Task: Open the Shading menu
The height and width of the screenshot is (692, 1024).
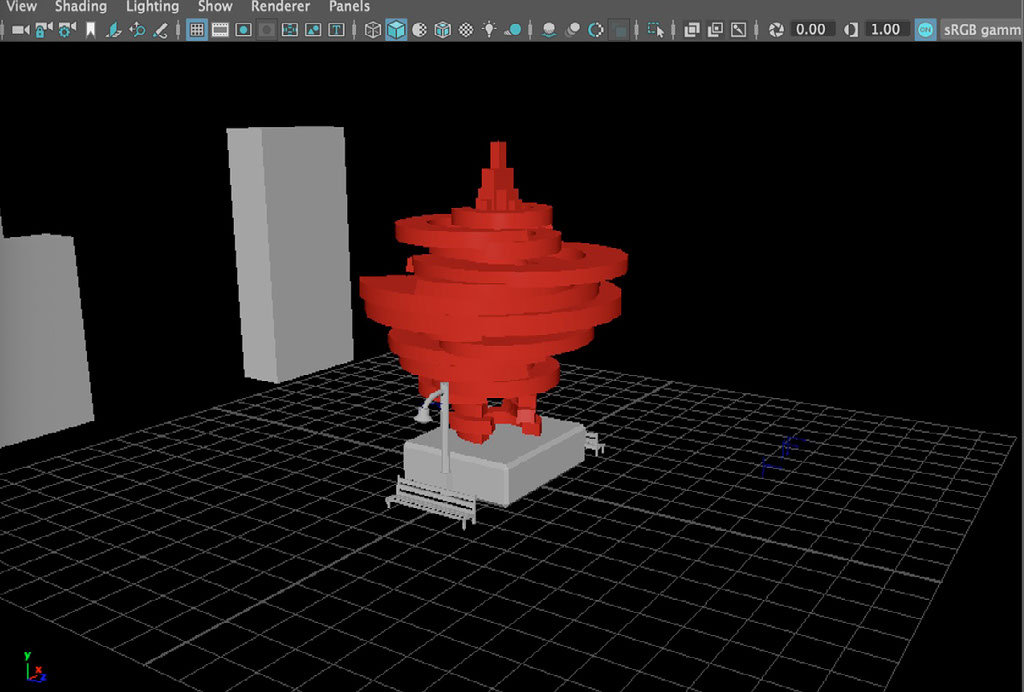Action: pos(80,7)
